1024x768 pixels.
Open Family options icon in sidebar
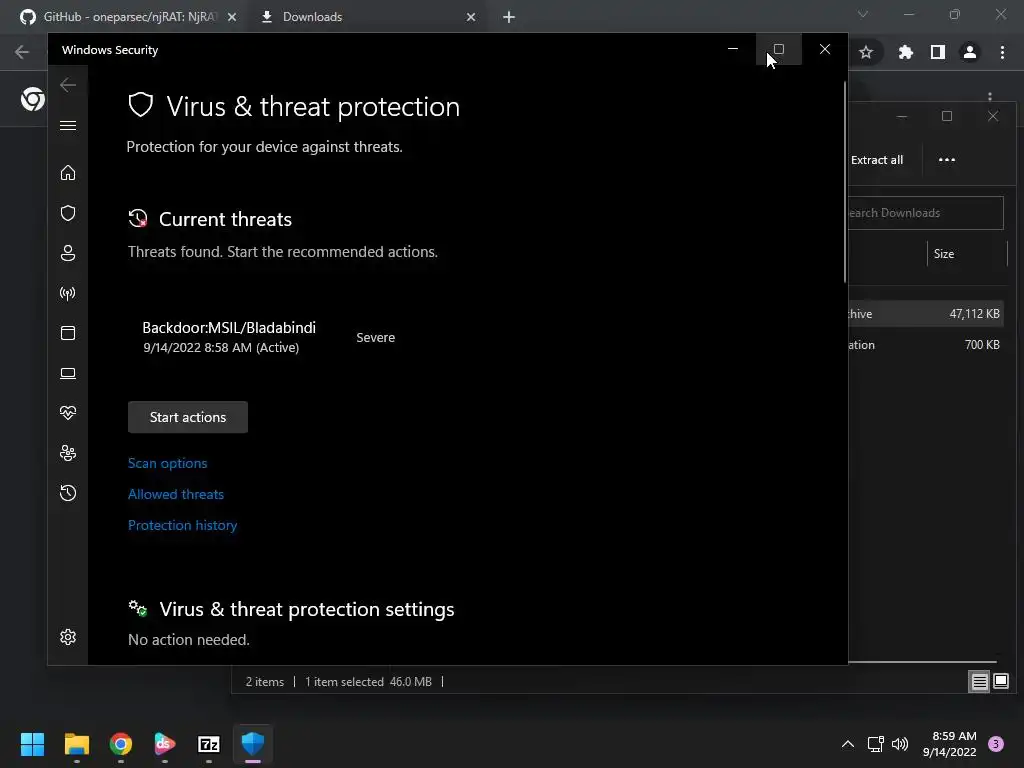68,453
